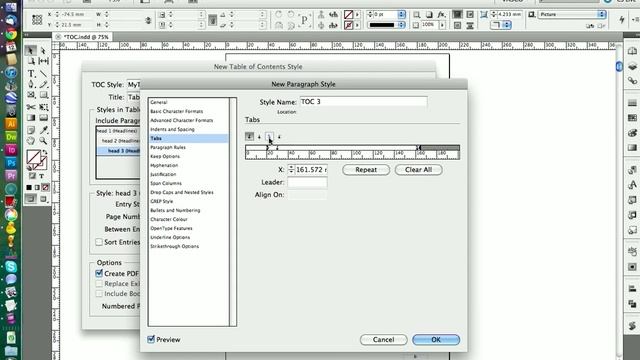Viewport: 640px width, 360px height.
Task: Open the effects fx button in control bar
Action: [441, 14]
